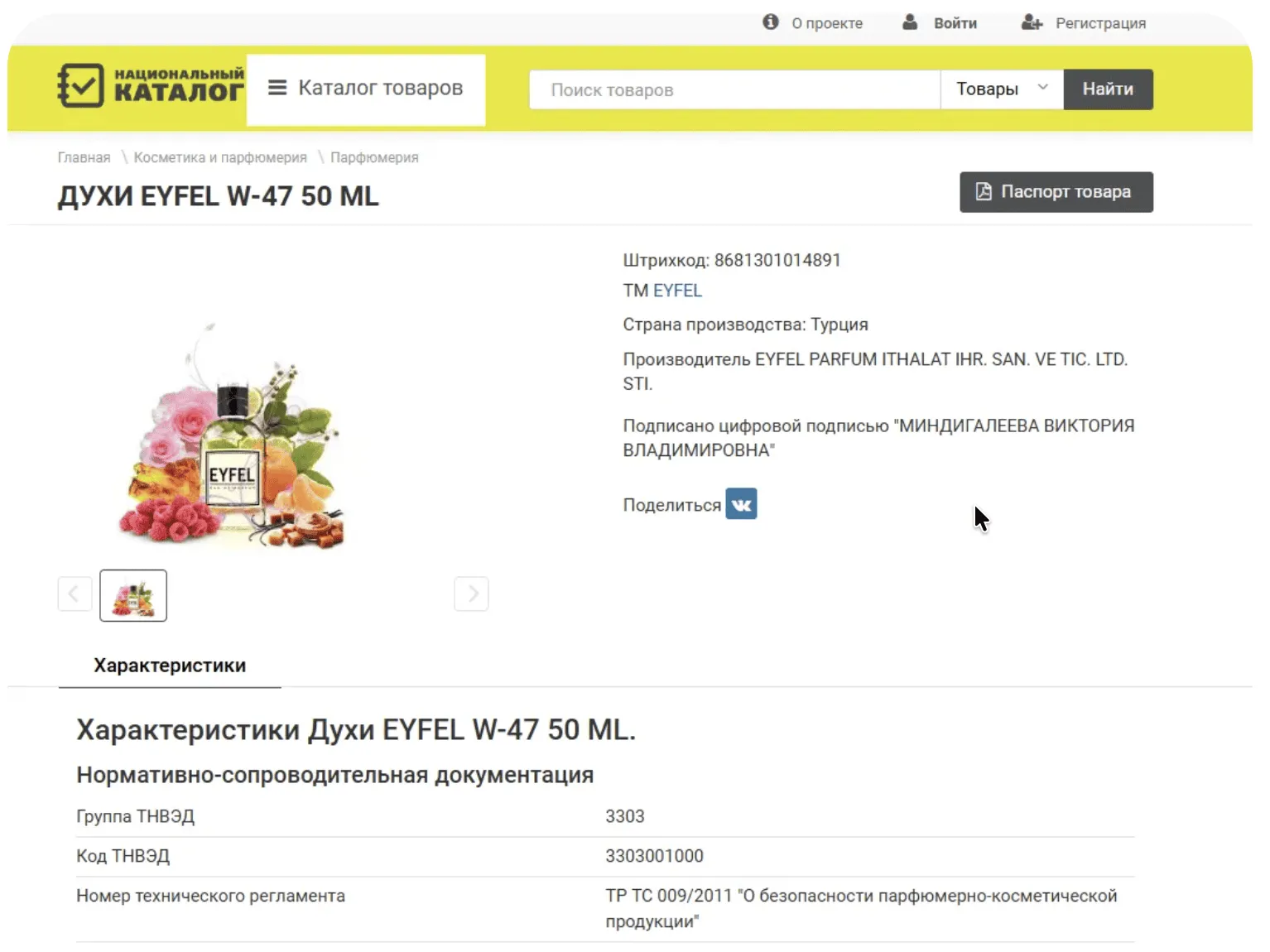Click the info icon beside О проекте
1270x952 pixels.
point(771,22)
